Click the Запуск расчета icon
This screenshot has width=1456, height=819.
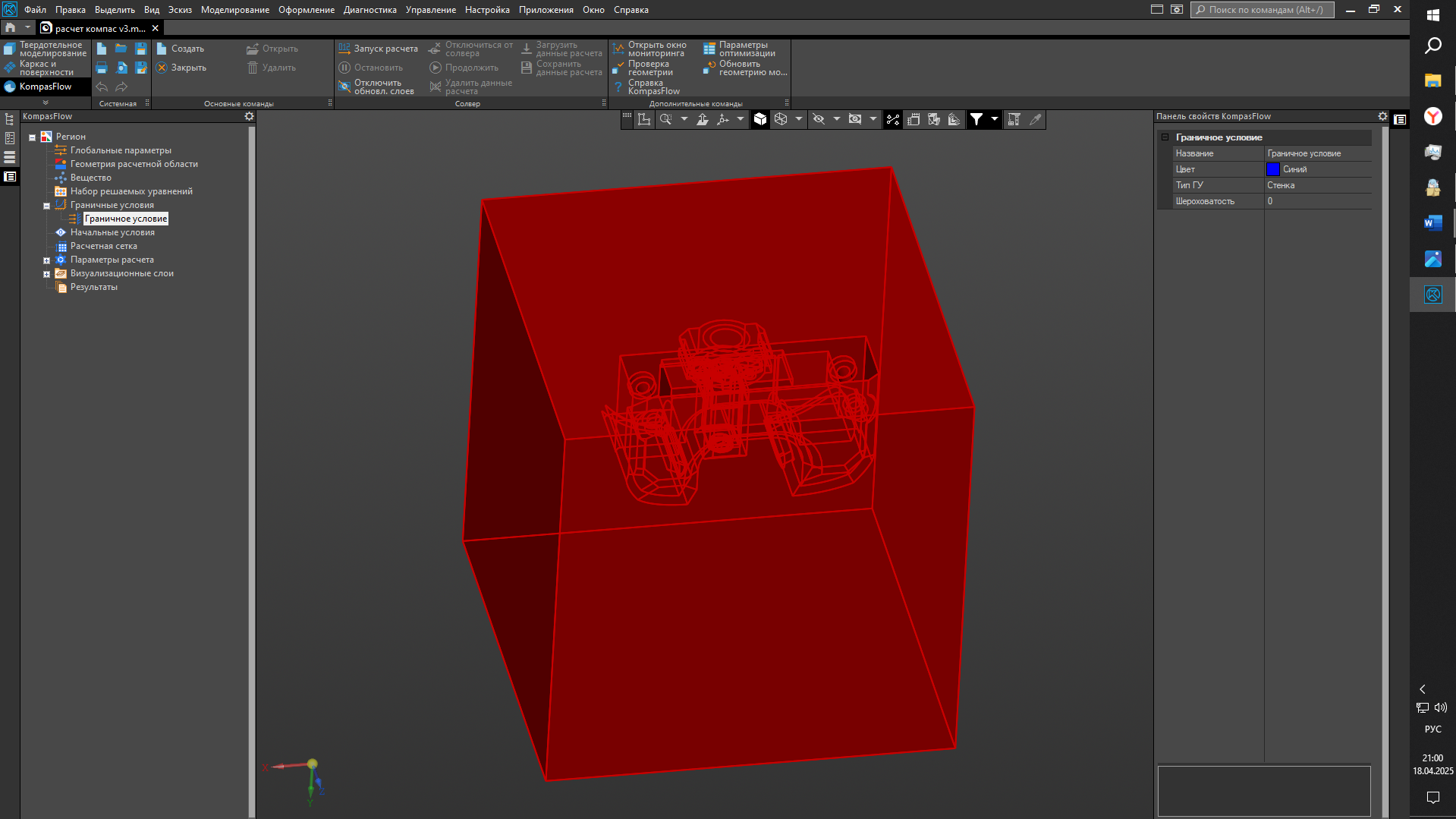pos(344,49)
